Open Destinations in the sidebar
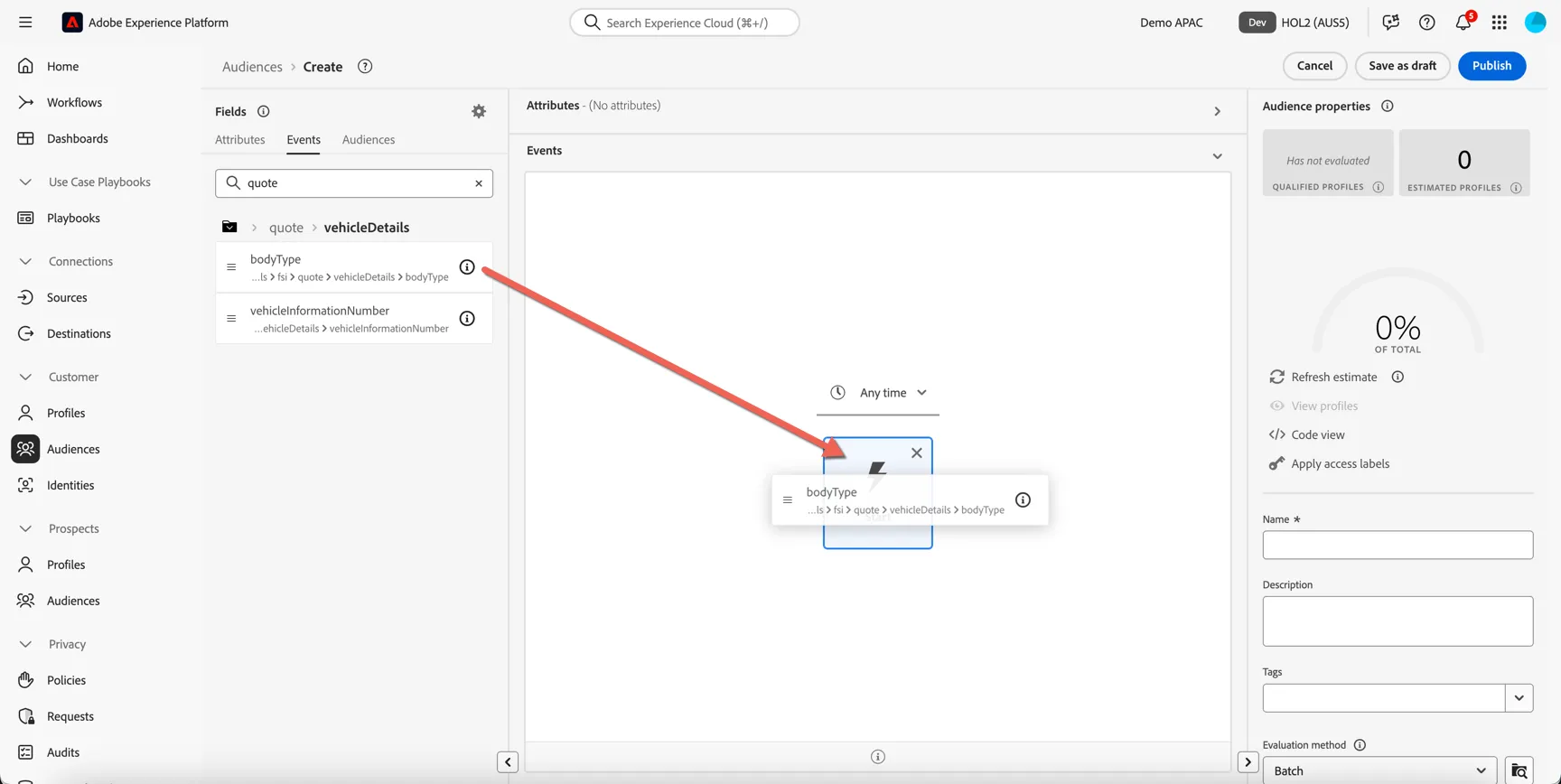The image size is (1561, 784). pyautogui.click(x=79, y=334)
